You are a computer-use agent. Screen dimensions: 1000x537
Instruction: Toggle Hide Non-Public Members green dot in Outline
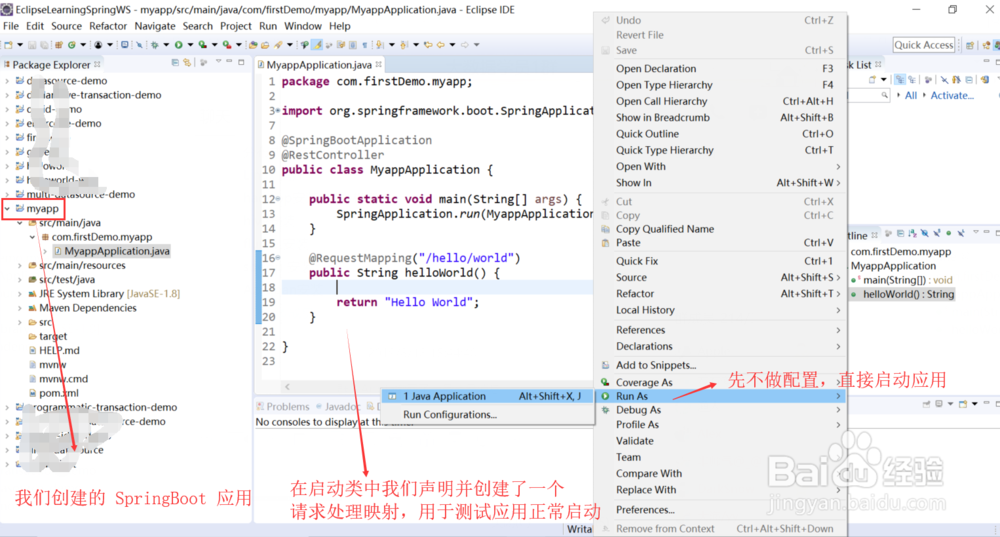coord(949,234)
